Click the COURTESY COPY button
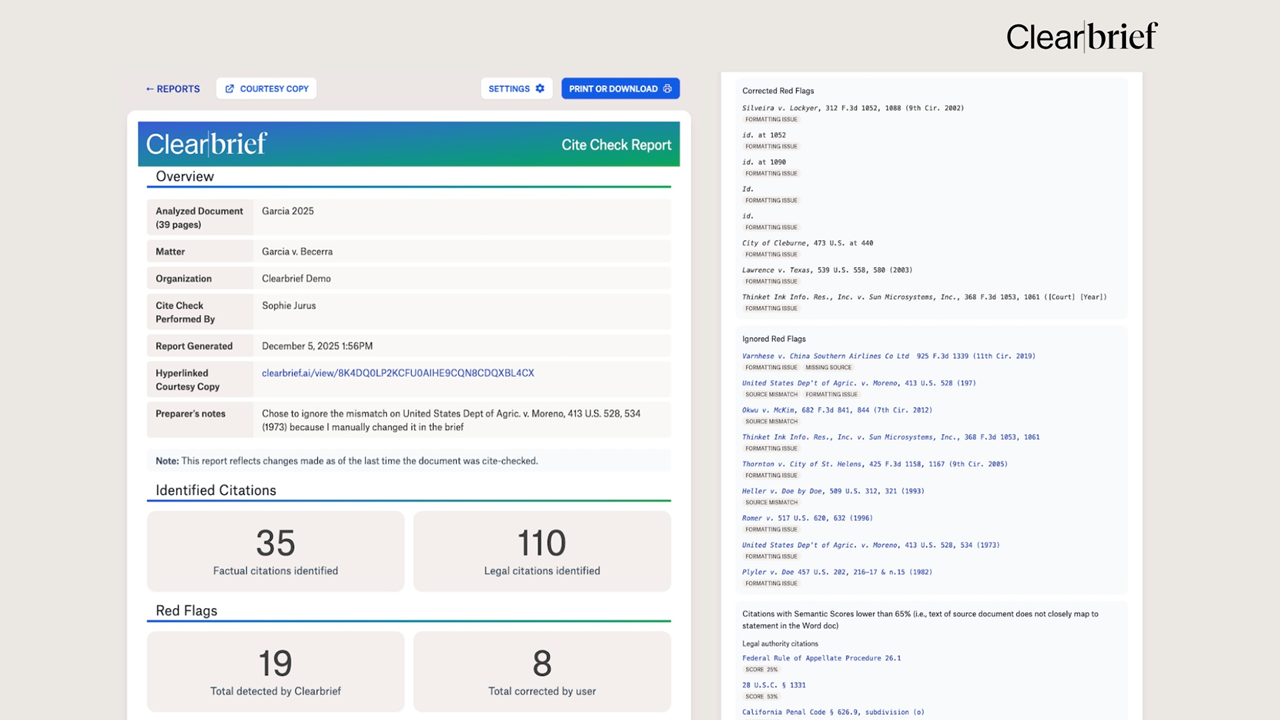Screen dimensions: 1280x720 click(x=266, y=88)
